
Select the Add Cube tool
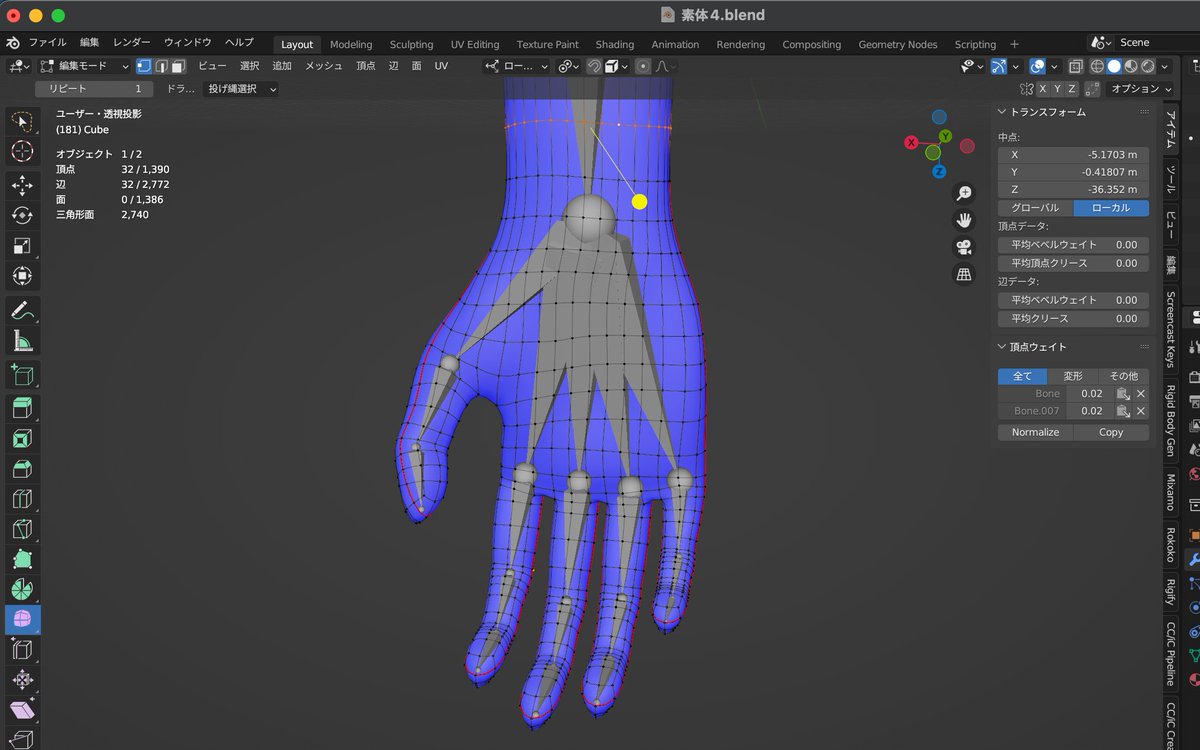point(22,374)
